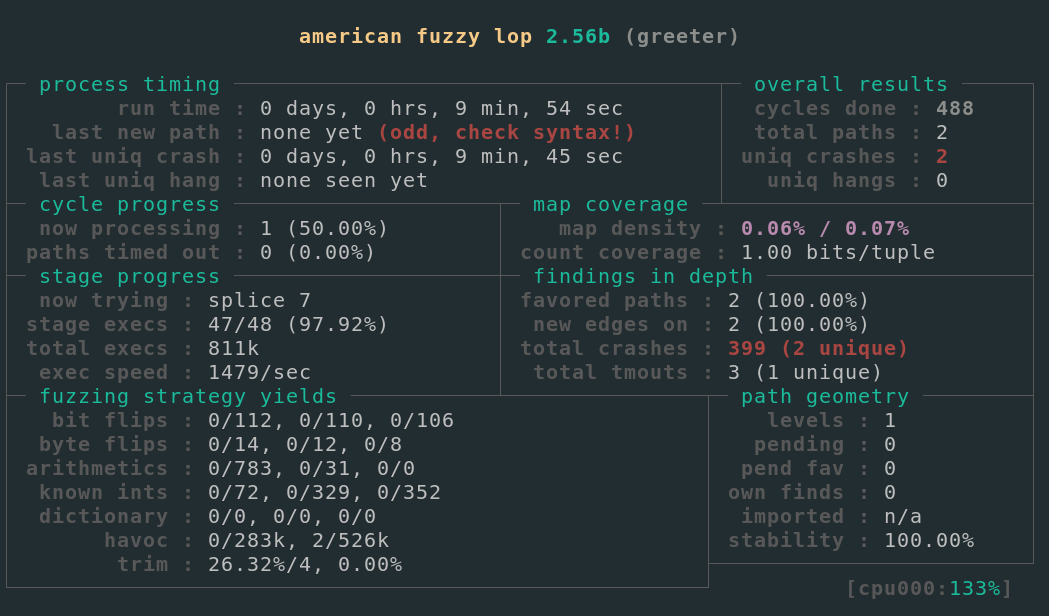Select the red uniq crashes count
The height and width of the screenshot is (616, 1049).
pos(942,157)
